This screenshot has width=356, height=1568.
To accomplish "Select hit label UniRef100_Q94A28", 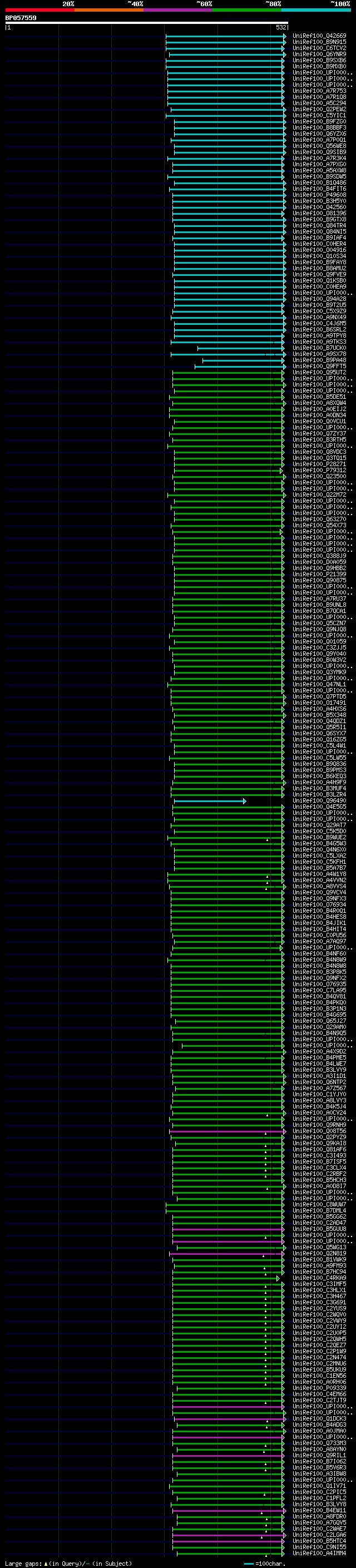I will [319, 299].
